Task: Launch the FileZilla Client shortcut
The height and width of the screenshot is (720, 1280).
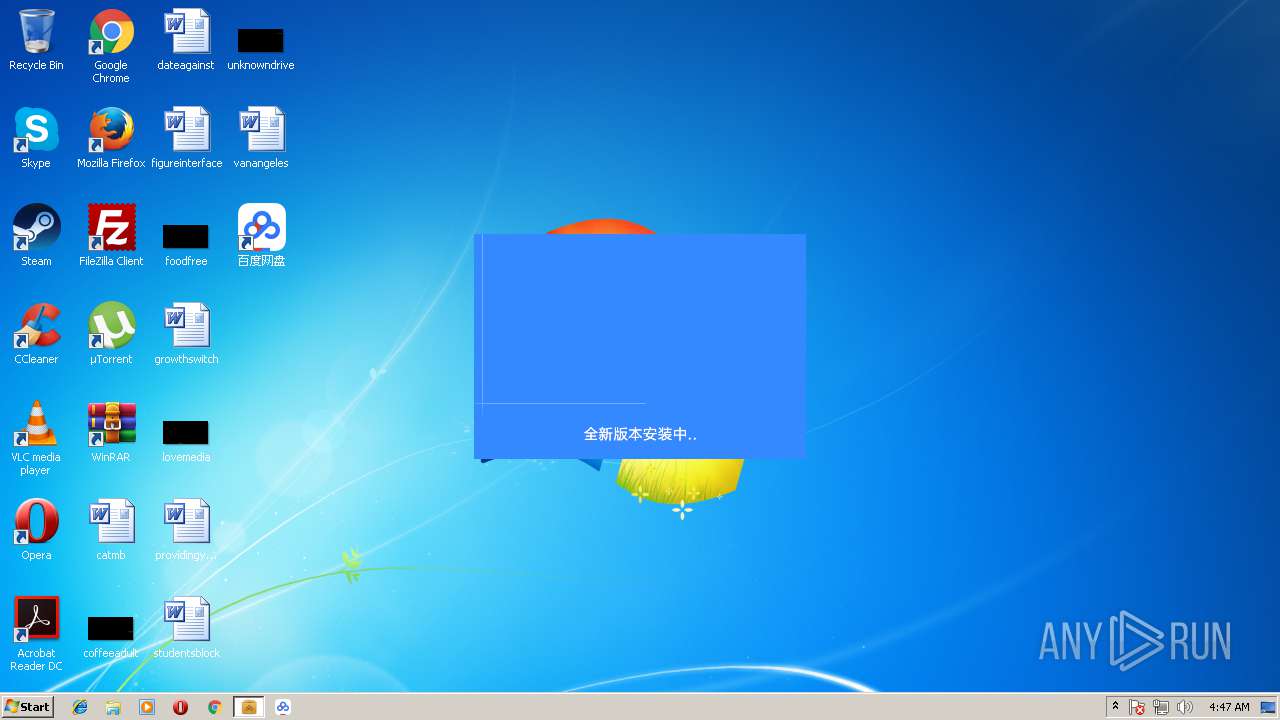Action: pos(111,236)
